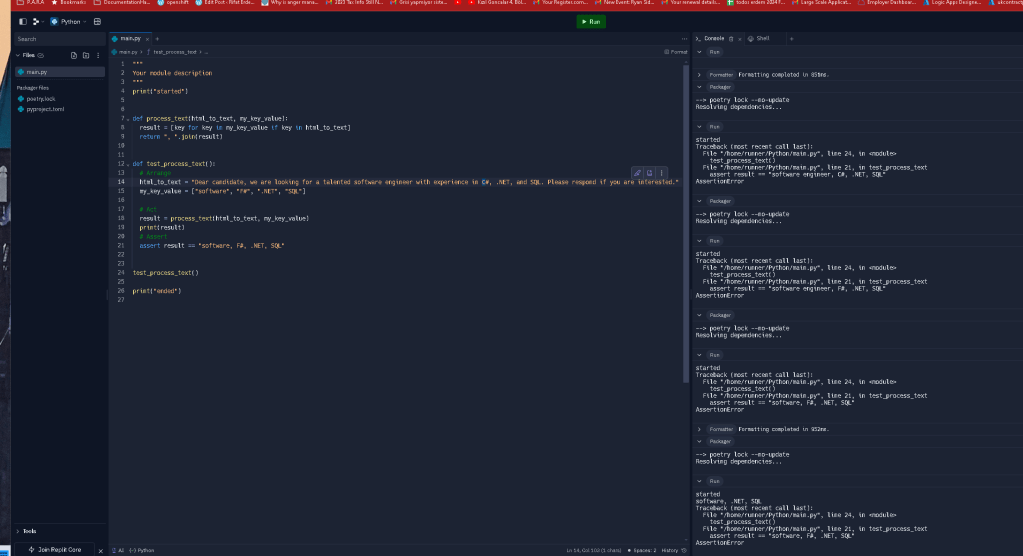Click test_process_text in the breadcrumb
1023x556 pixels.
coord(174,52)
